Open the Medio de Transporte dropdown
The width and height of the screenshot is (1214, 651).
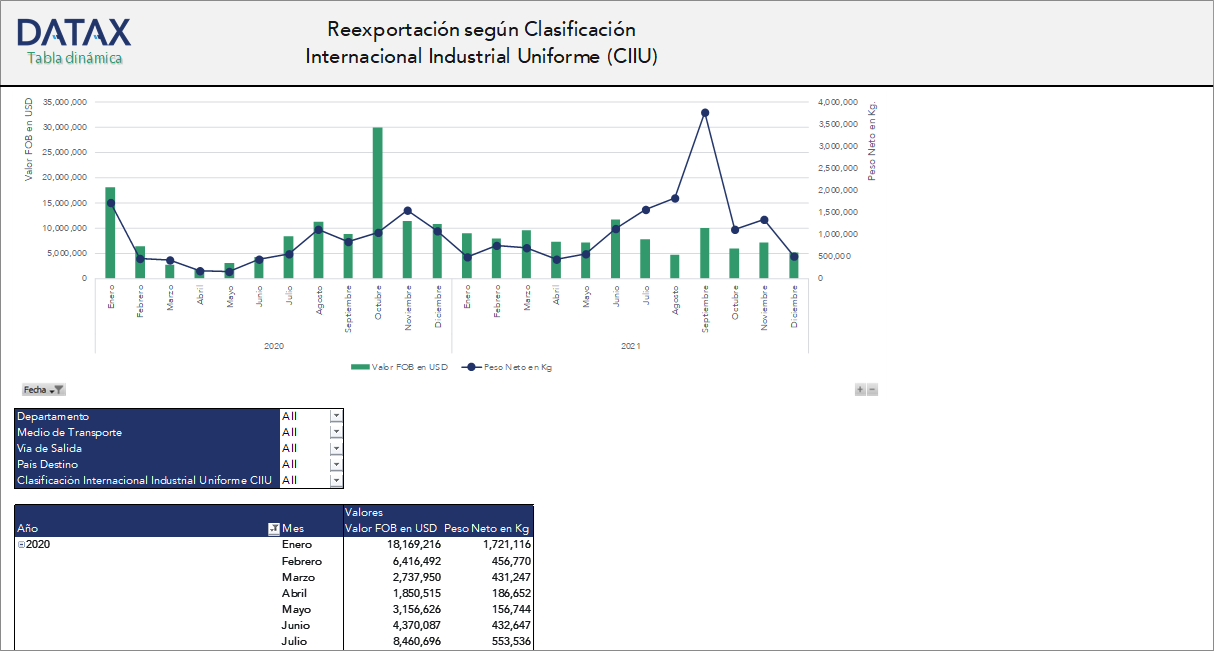pyautogui.click(x=336, y=432)
